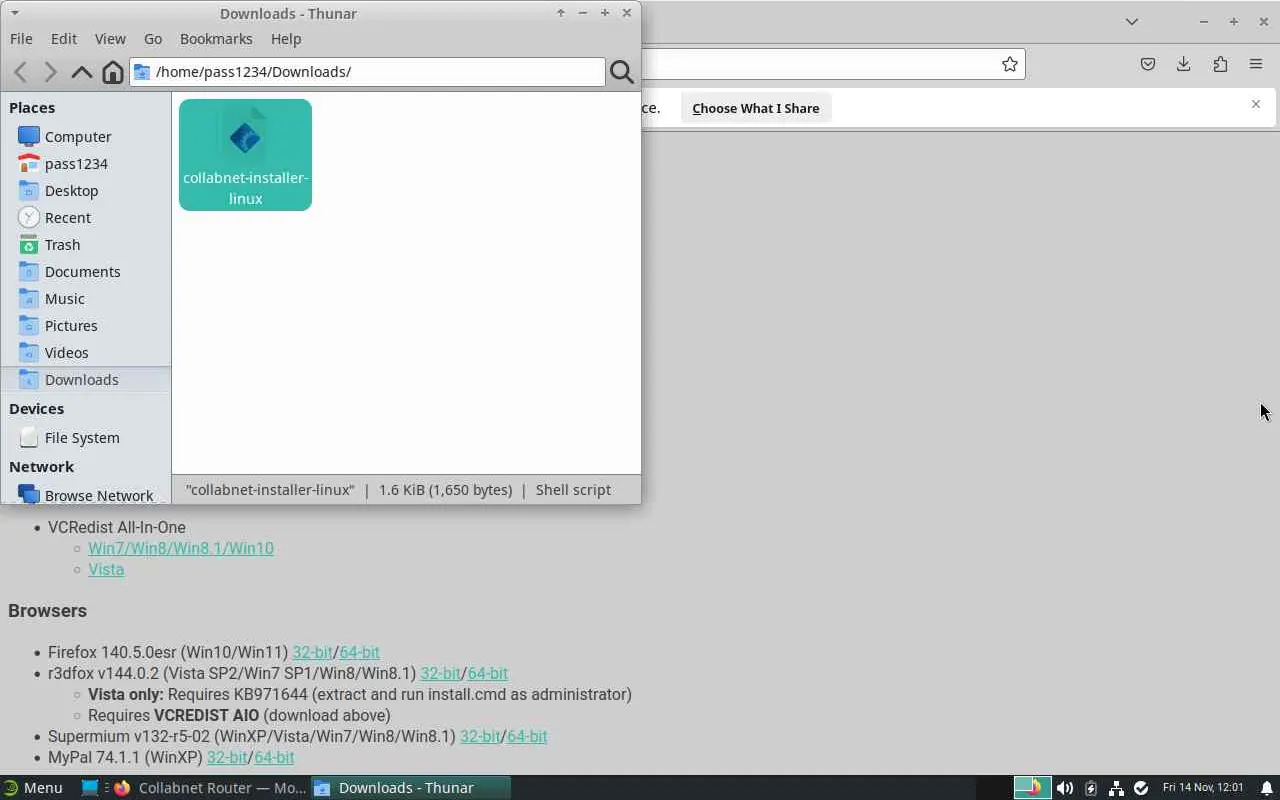This screenshot has width=1280, height=800.
Task: Select the collabnet-installer-linux file
Action: pos(245,155)
